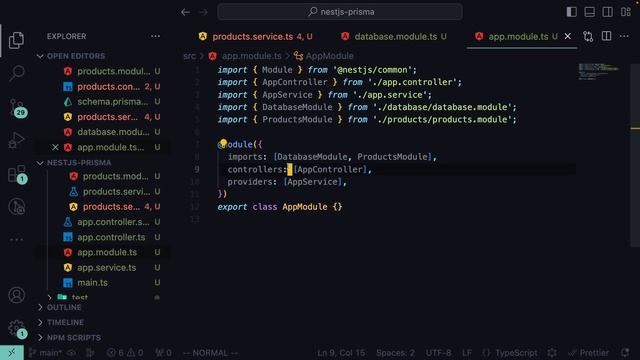The height and width of the screenshot is (360, 640).
Task: Click the lightbulb code action icon
Action: [223, 143]
